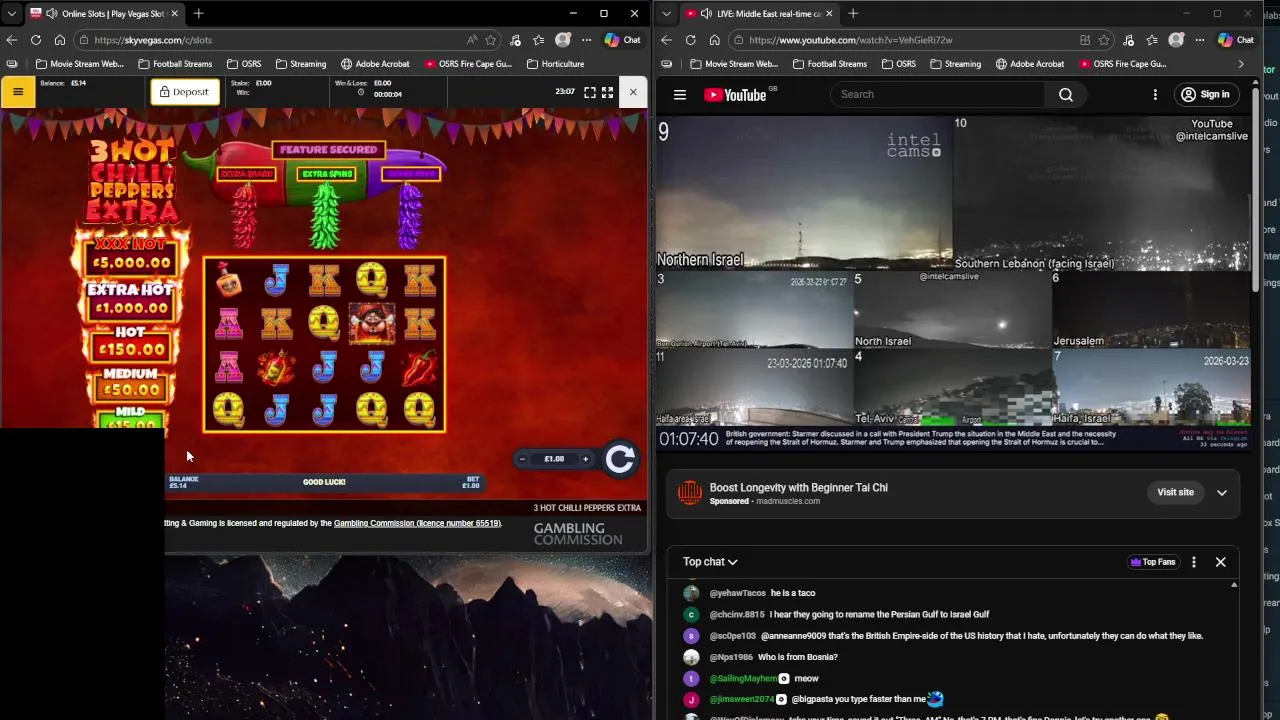The image size is (1280, 720).
Task: Reload the Sky Vegas page
Action: pos(36,40)
